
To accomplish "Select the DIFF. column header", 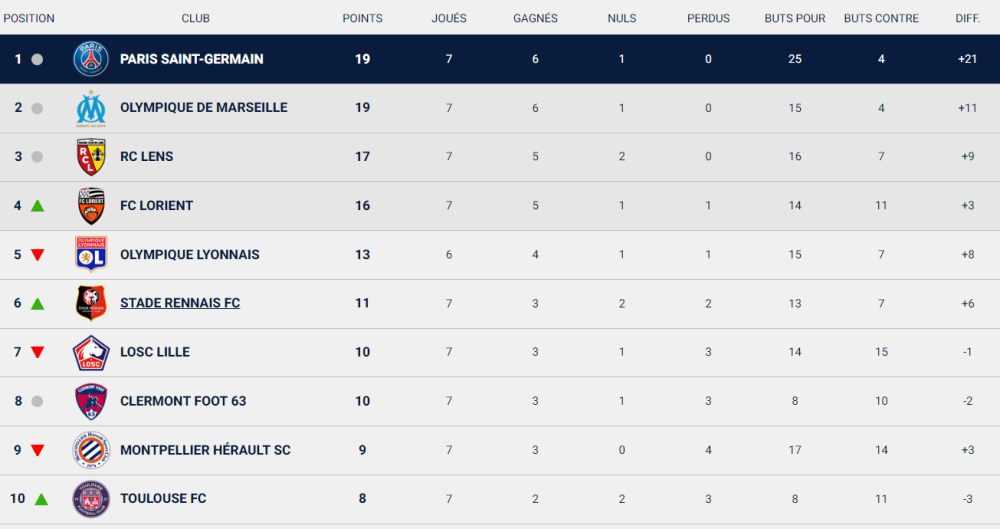I will click(x=967, y=19).
